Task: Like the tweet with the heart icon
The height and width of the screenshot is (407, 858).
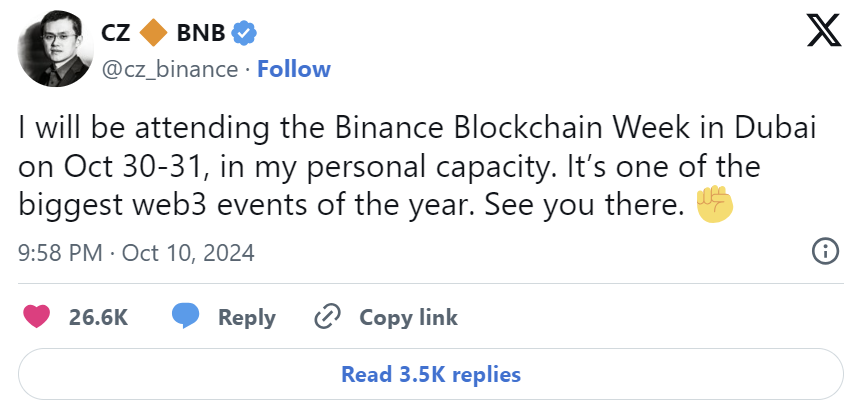Action: (x=36, y=317)
